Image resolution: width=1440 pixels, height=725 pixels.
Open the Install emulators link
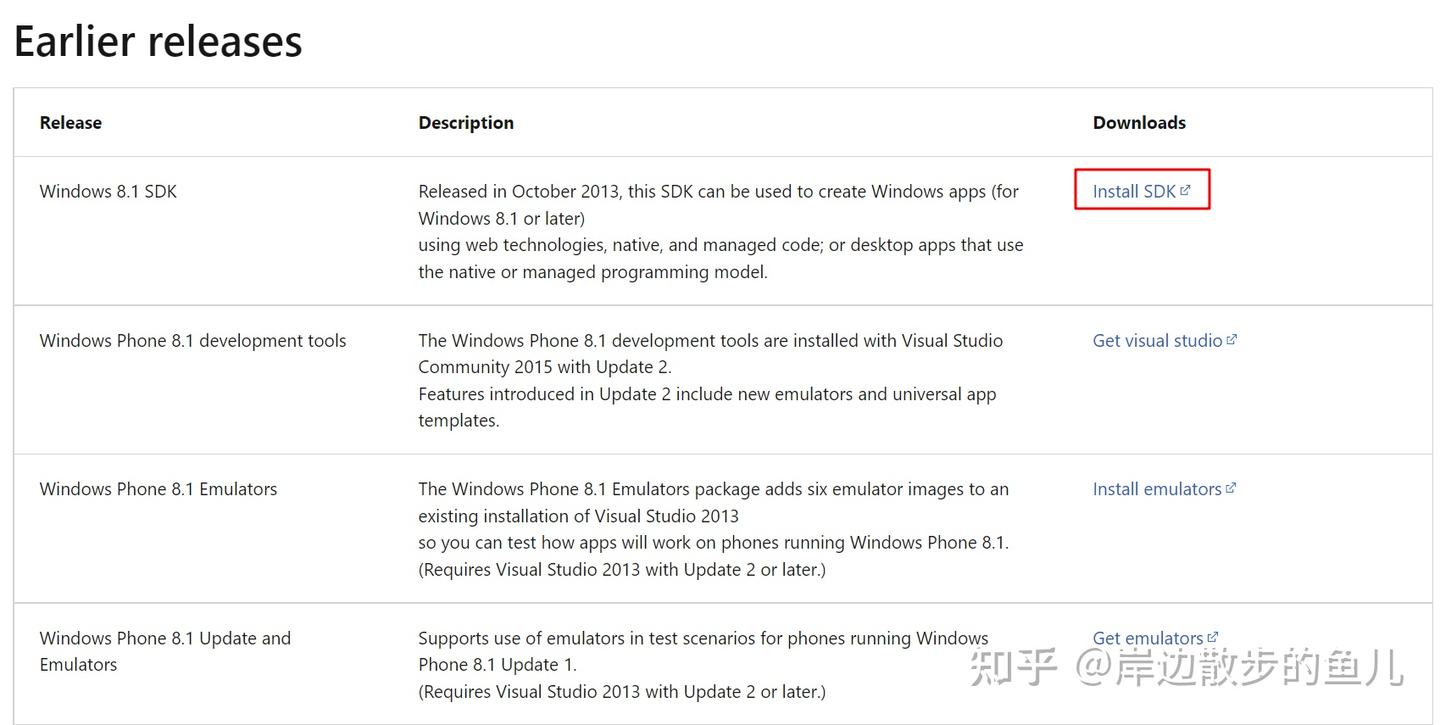tap(1157, 489)
